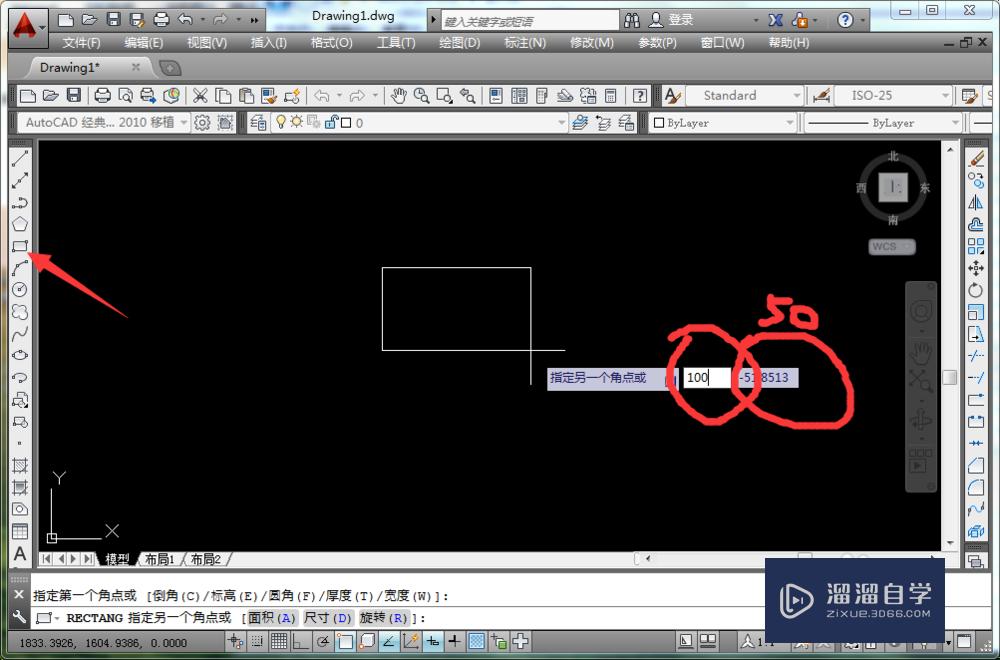Screen dimensions: 1000x660
Task: Click the layer color square next to layer 0
Action: pos(346,123)
